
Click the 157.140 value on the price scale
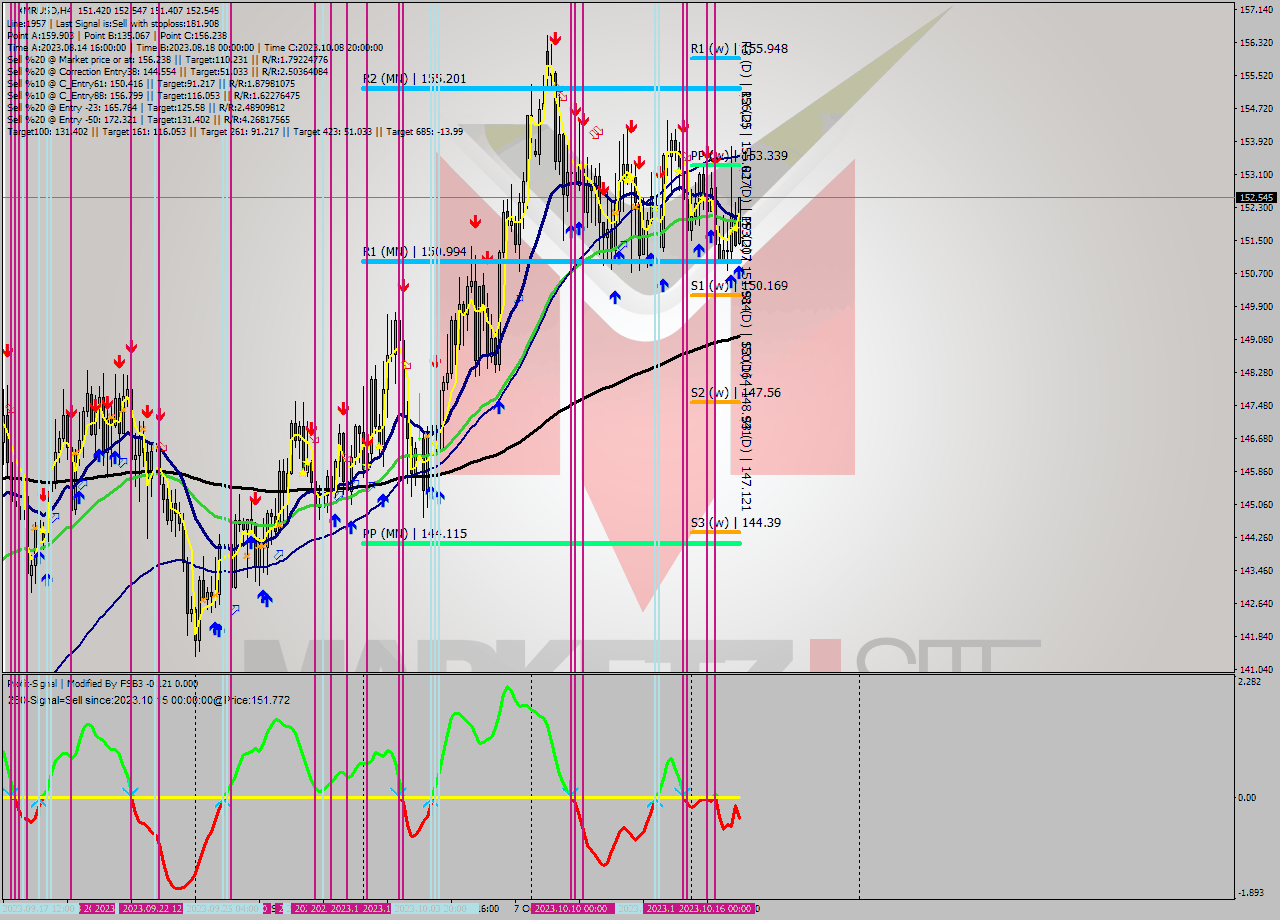[1255, 9]
